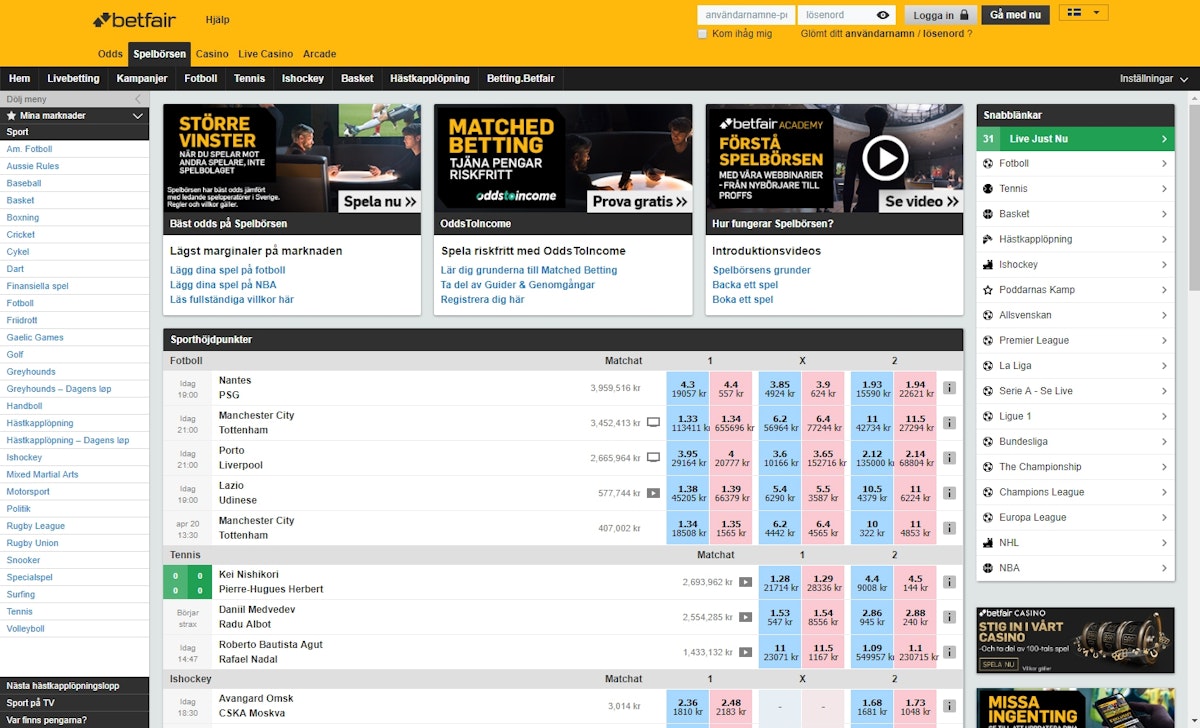Screen dimensions: 1200x728
Task: Play the Betfair Academy video
Action: [885, 157]
